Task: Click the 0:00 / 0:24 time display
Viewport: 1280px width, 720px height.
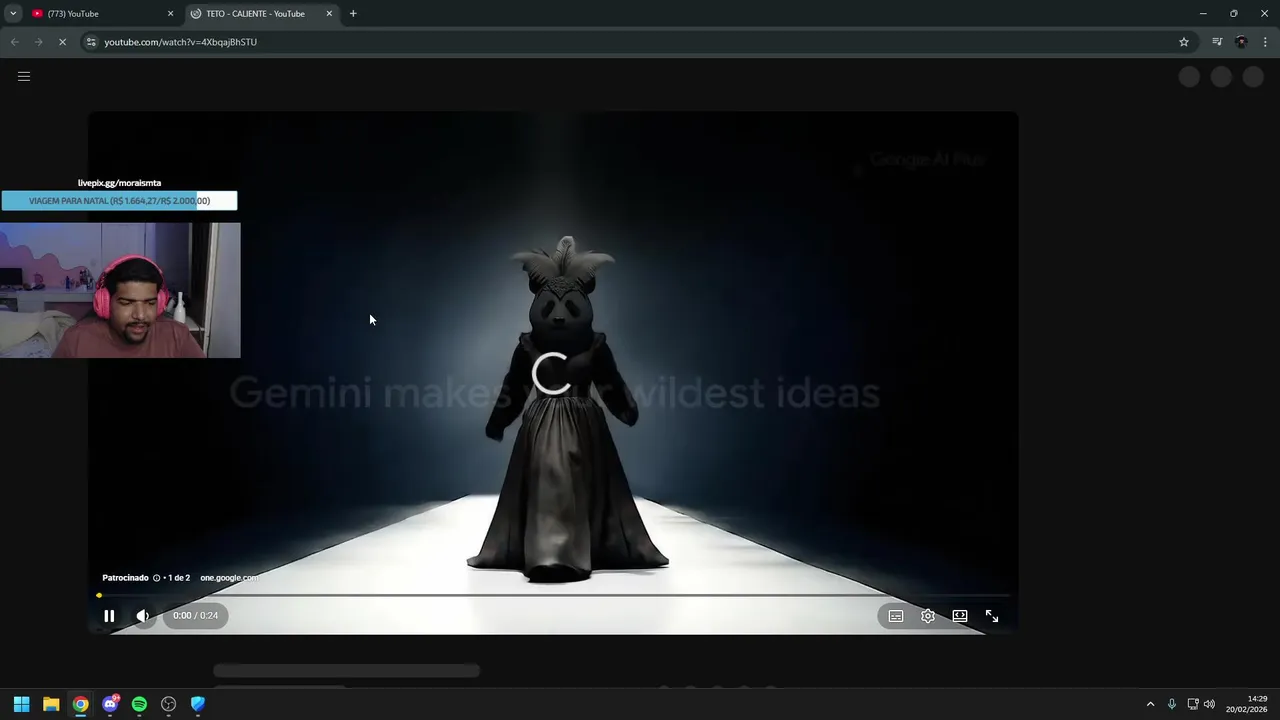Action: tap(195, 616)
